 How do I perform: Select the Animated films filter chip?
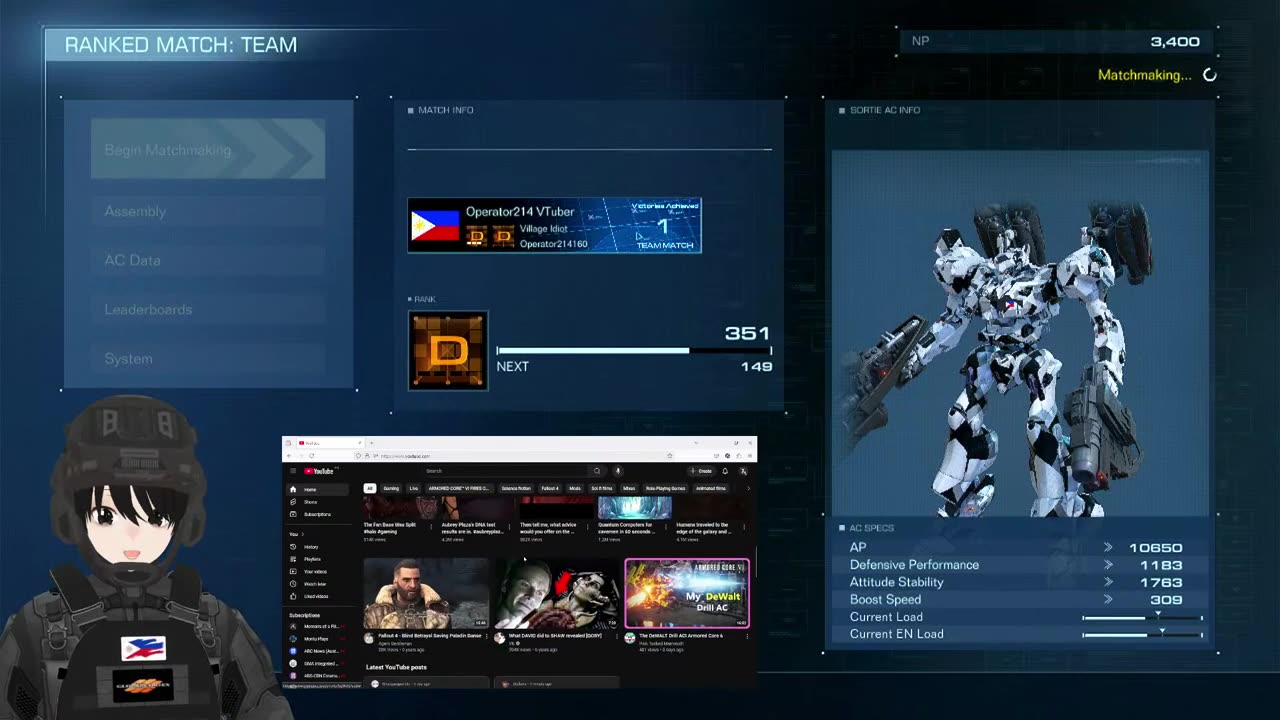pos(711,488)
